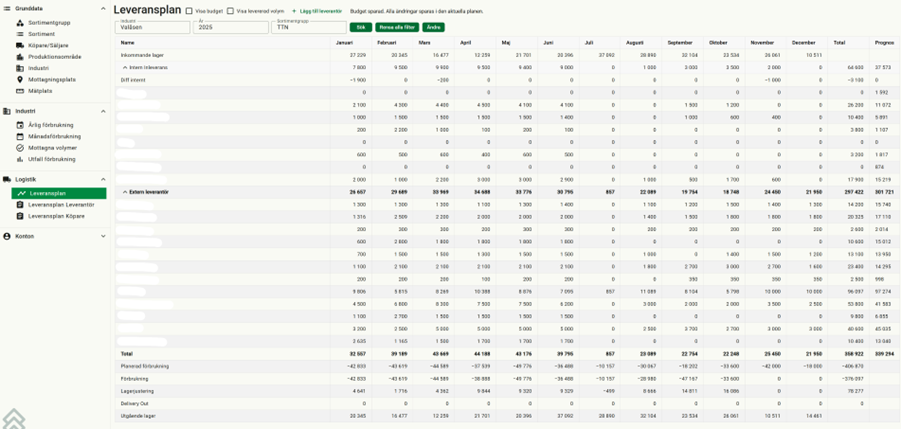Click the Köpare/Säljare truck icon
The width and height of the screenshot is (901, 429).
[20, 45]
